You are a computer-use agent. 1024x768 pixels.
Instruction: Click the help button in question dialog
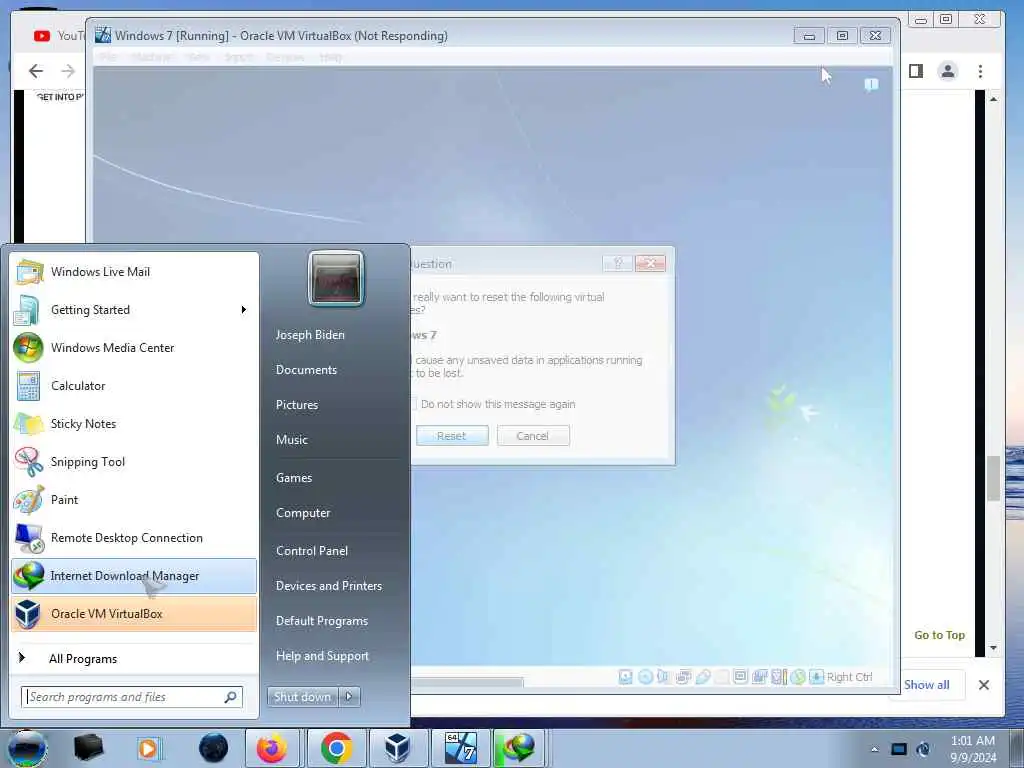click(618, 263)
